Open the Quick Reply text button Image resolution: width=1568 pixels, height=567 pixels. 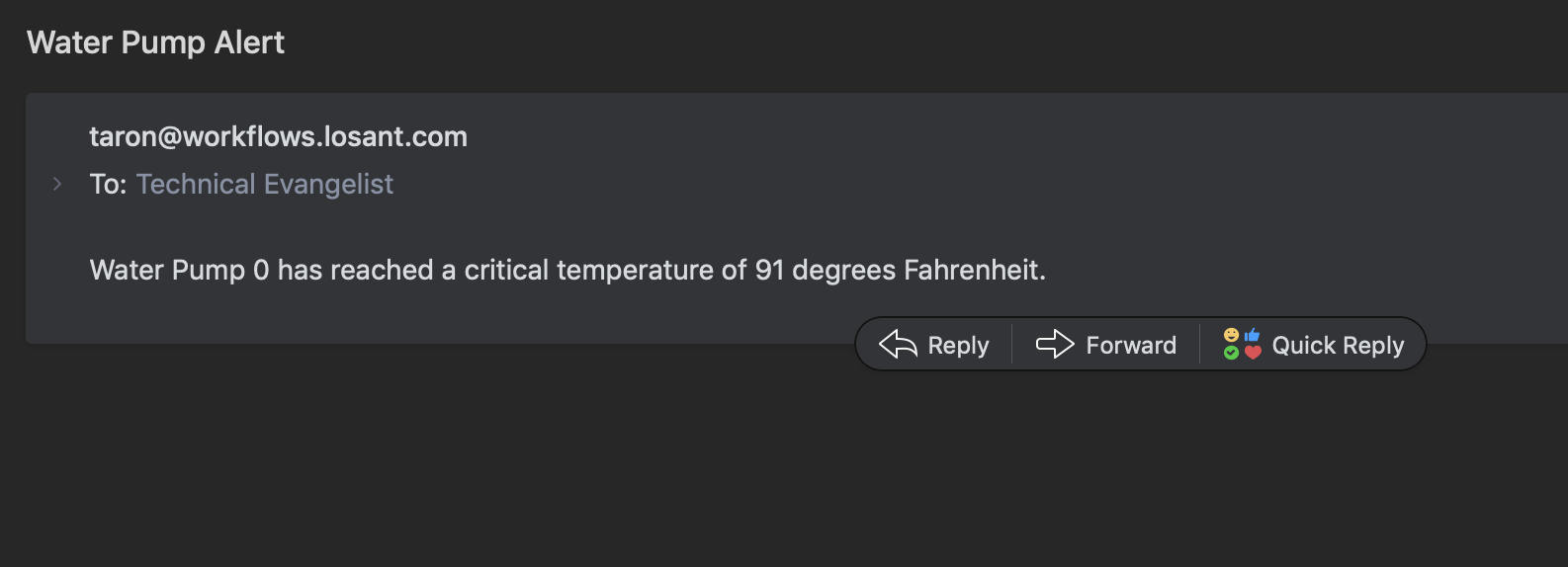coord(1338,345)
